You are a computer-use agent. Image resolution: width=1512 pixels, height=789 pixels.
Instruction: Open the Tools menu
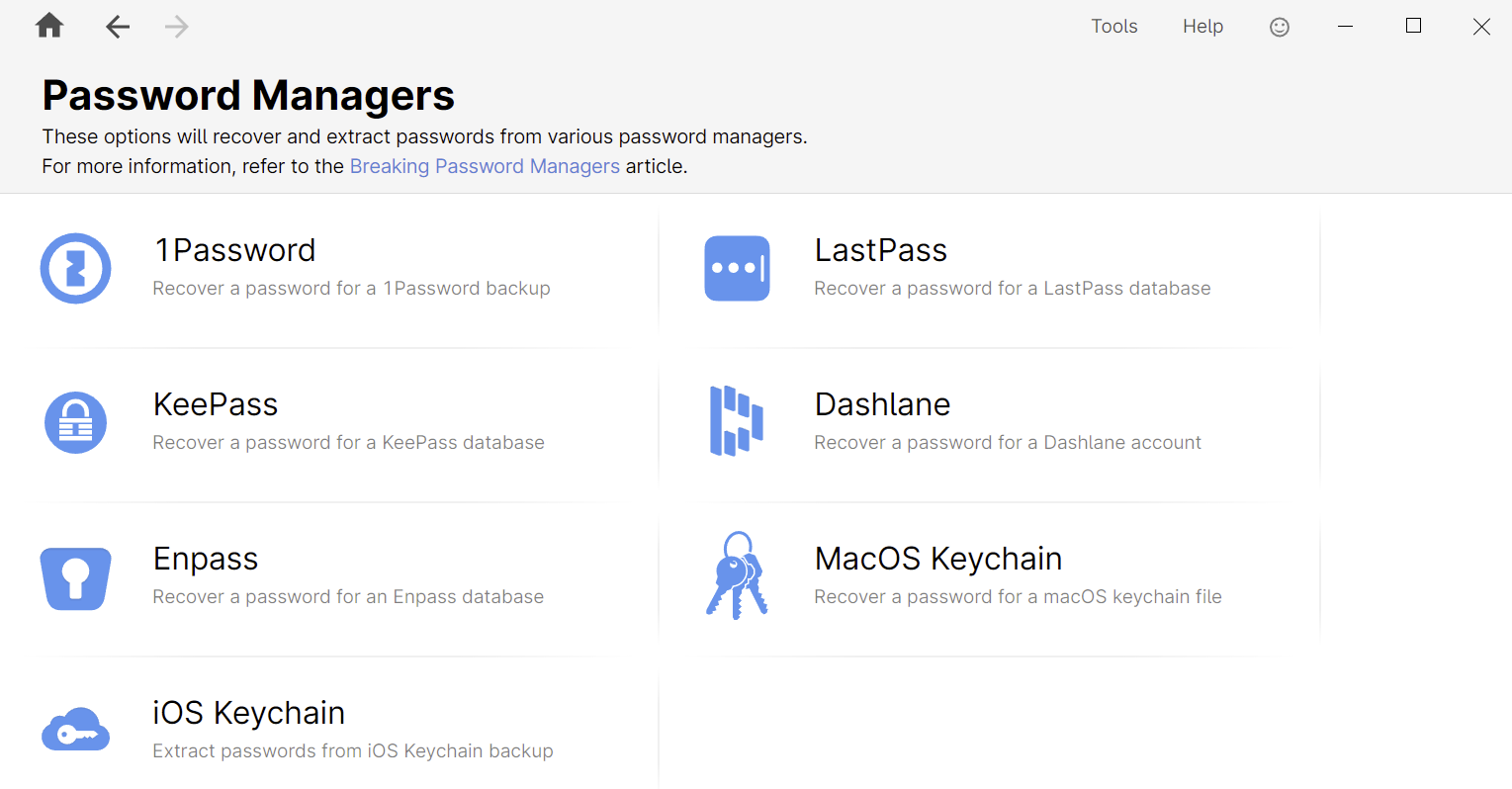[x=1113, y=27]
